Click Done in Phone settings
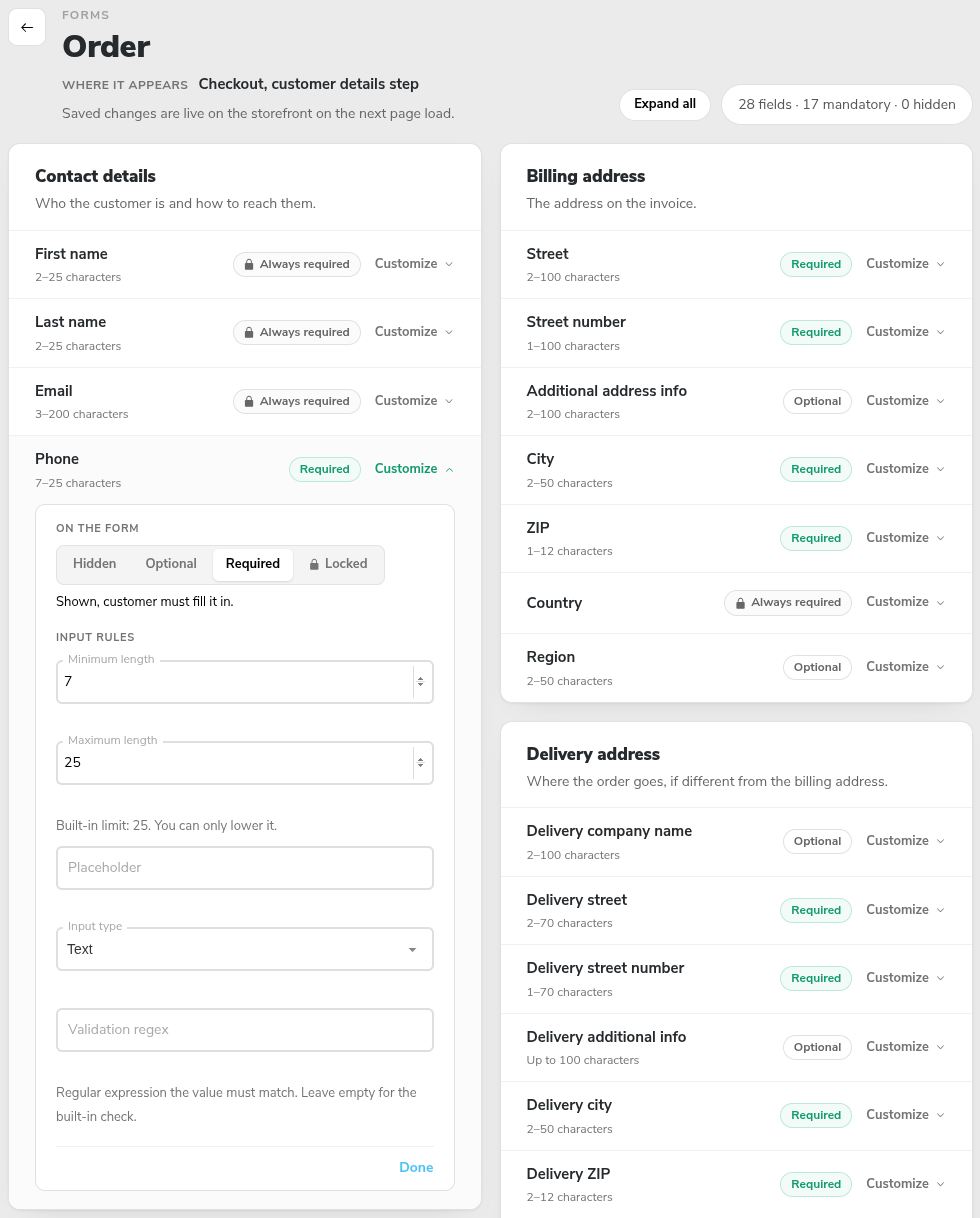 click(416, 1168)
